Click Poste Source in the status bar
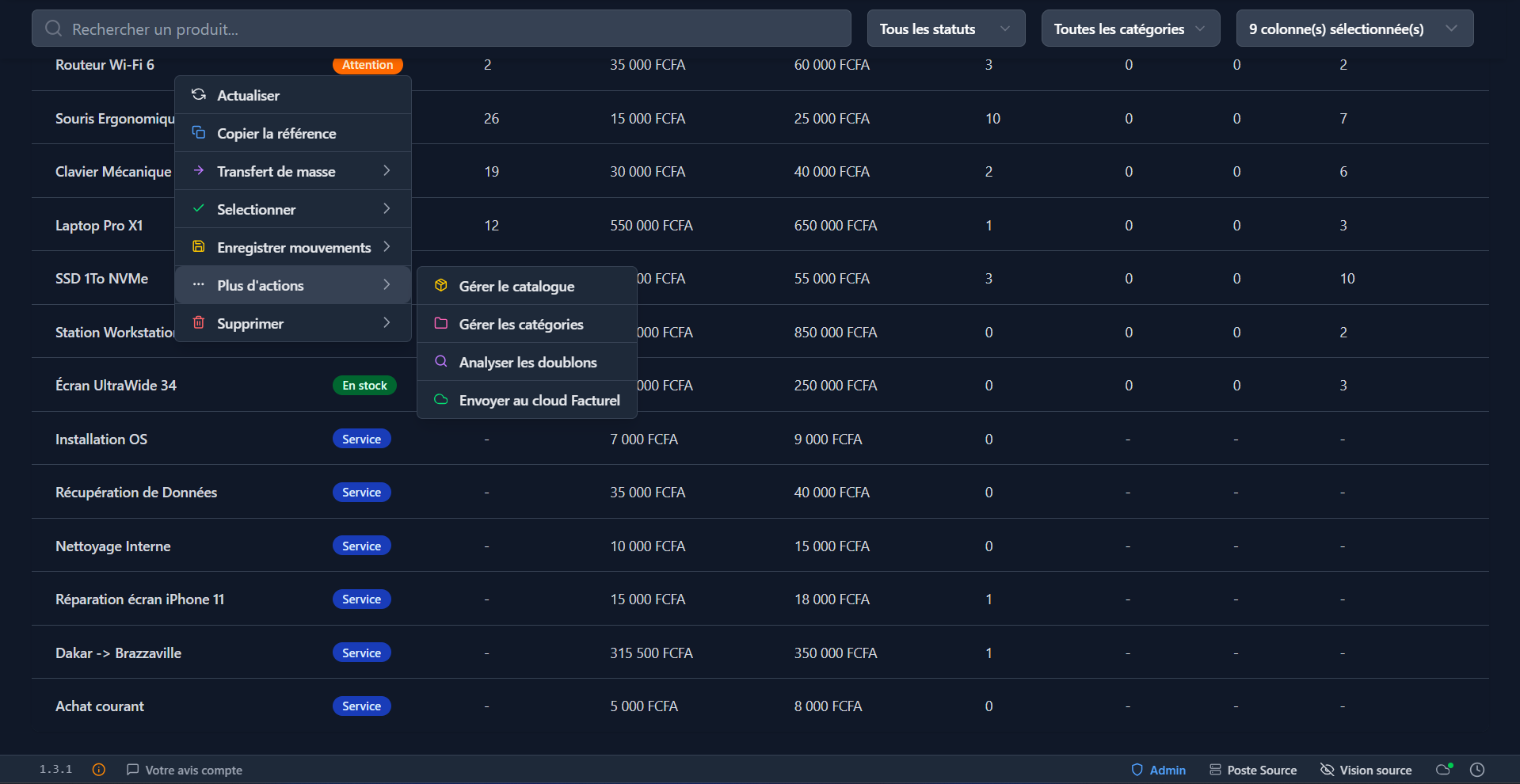1520x784 pixels. [x=1253, y=770]
